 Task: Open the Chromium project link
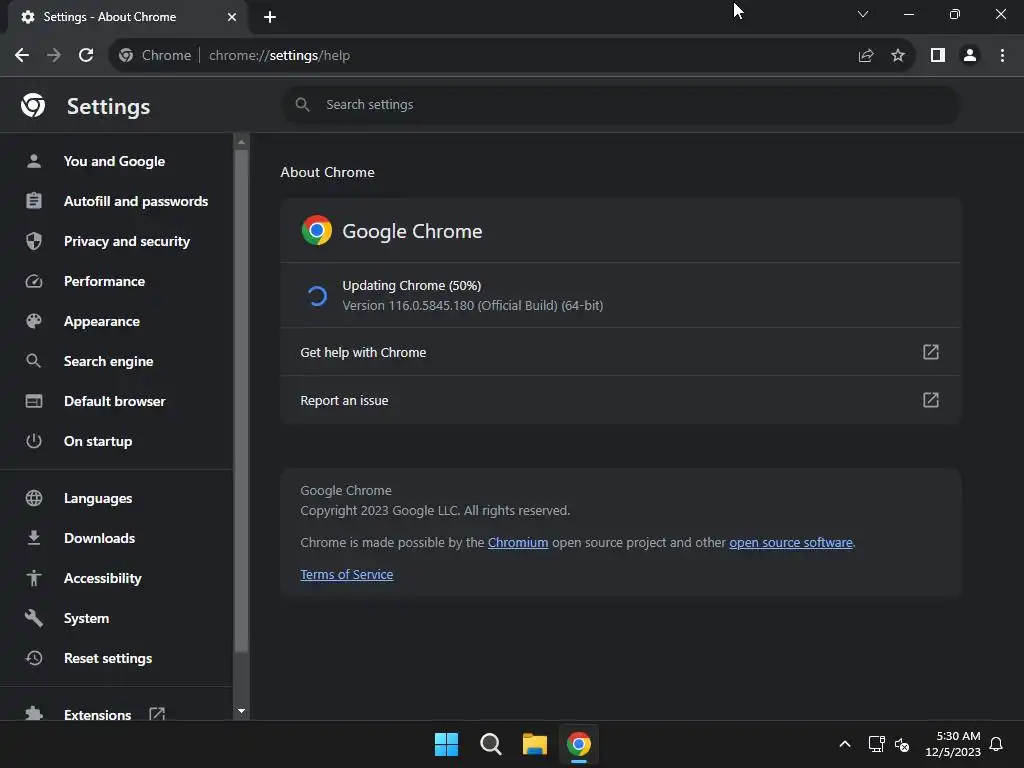point(518,543)
